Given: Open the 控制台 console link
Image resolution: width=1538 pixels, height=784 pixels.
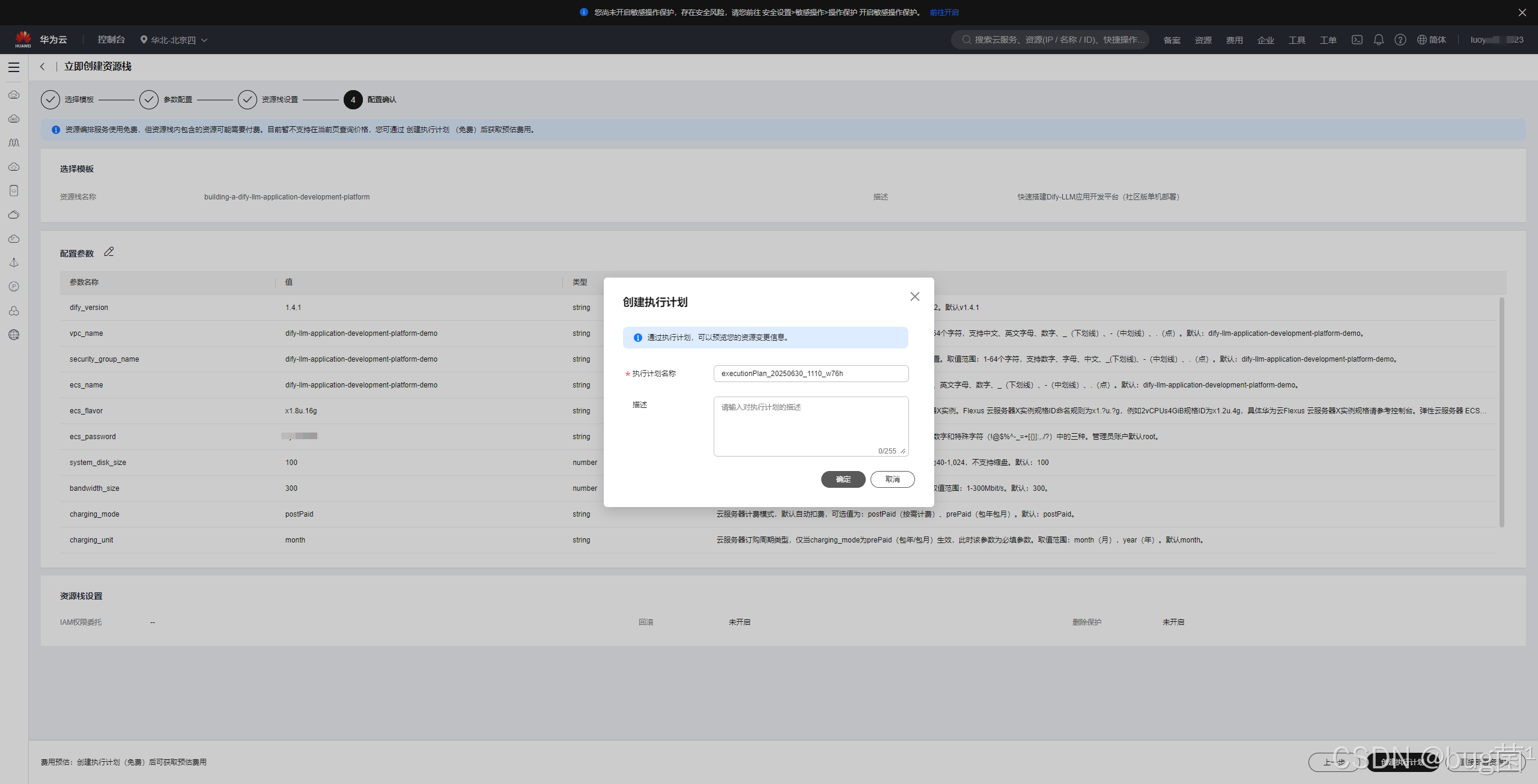Looking at the screenshot, I should coord(111,40).
